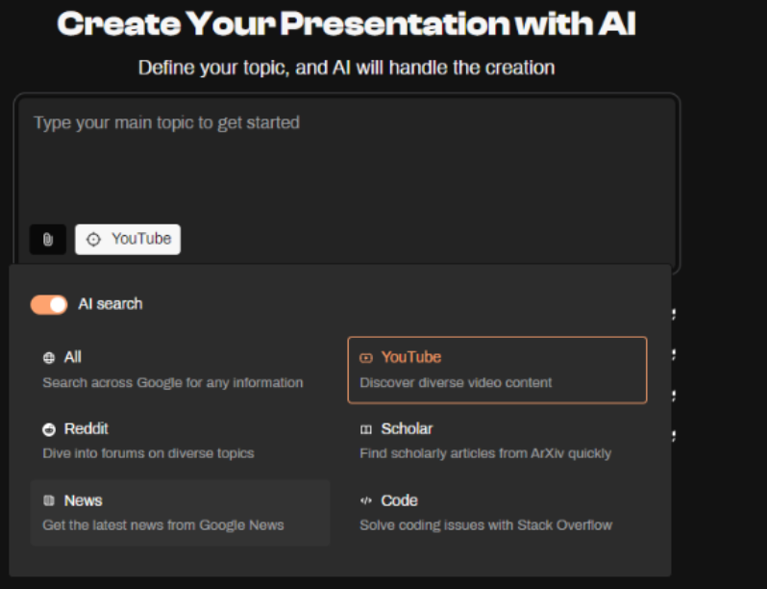The height and width of the screenshot is (589, 767).
Task: Click 'Search across Google for any information' text
Action: click(x=173, y=383)
